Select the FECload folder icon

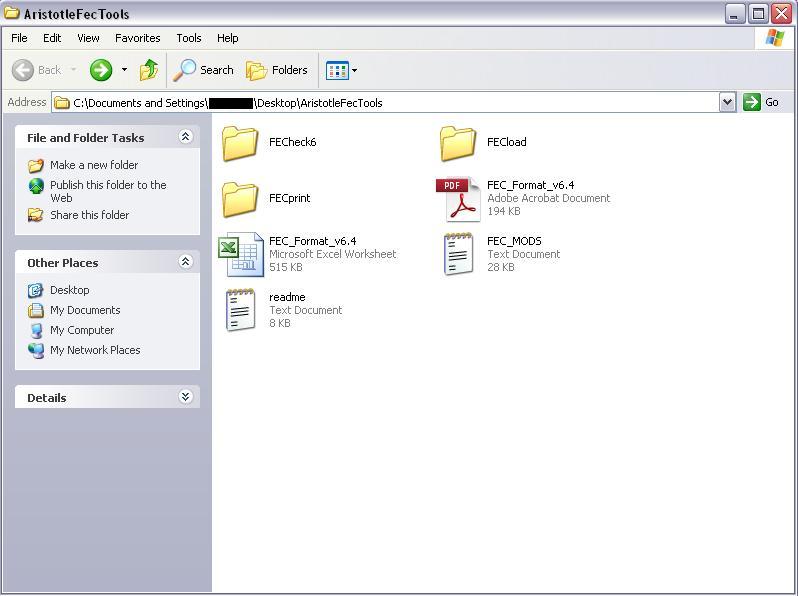point(458,144)
